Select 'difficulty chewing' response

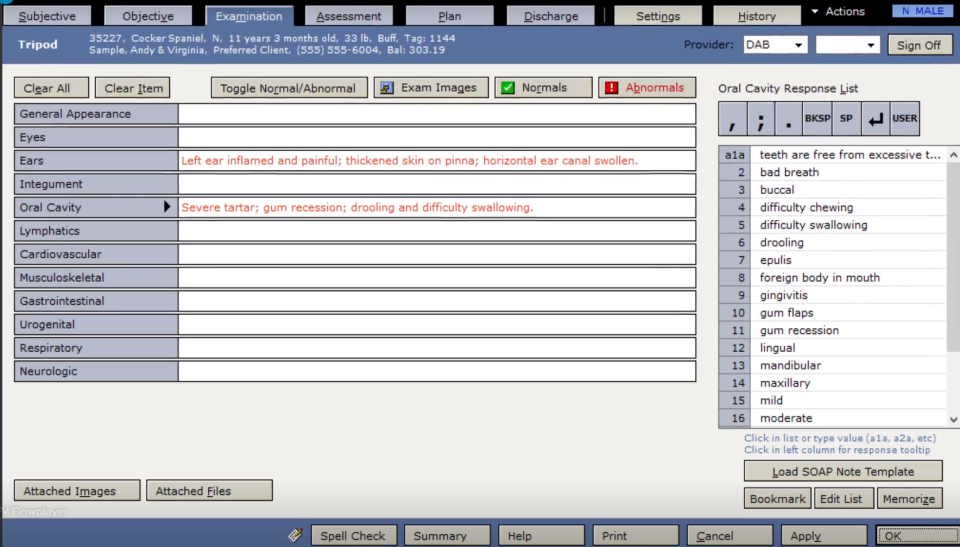click(849, 207)
